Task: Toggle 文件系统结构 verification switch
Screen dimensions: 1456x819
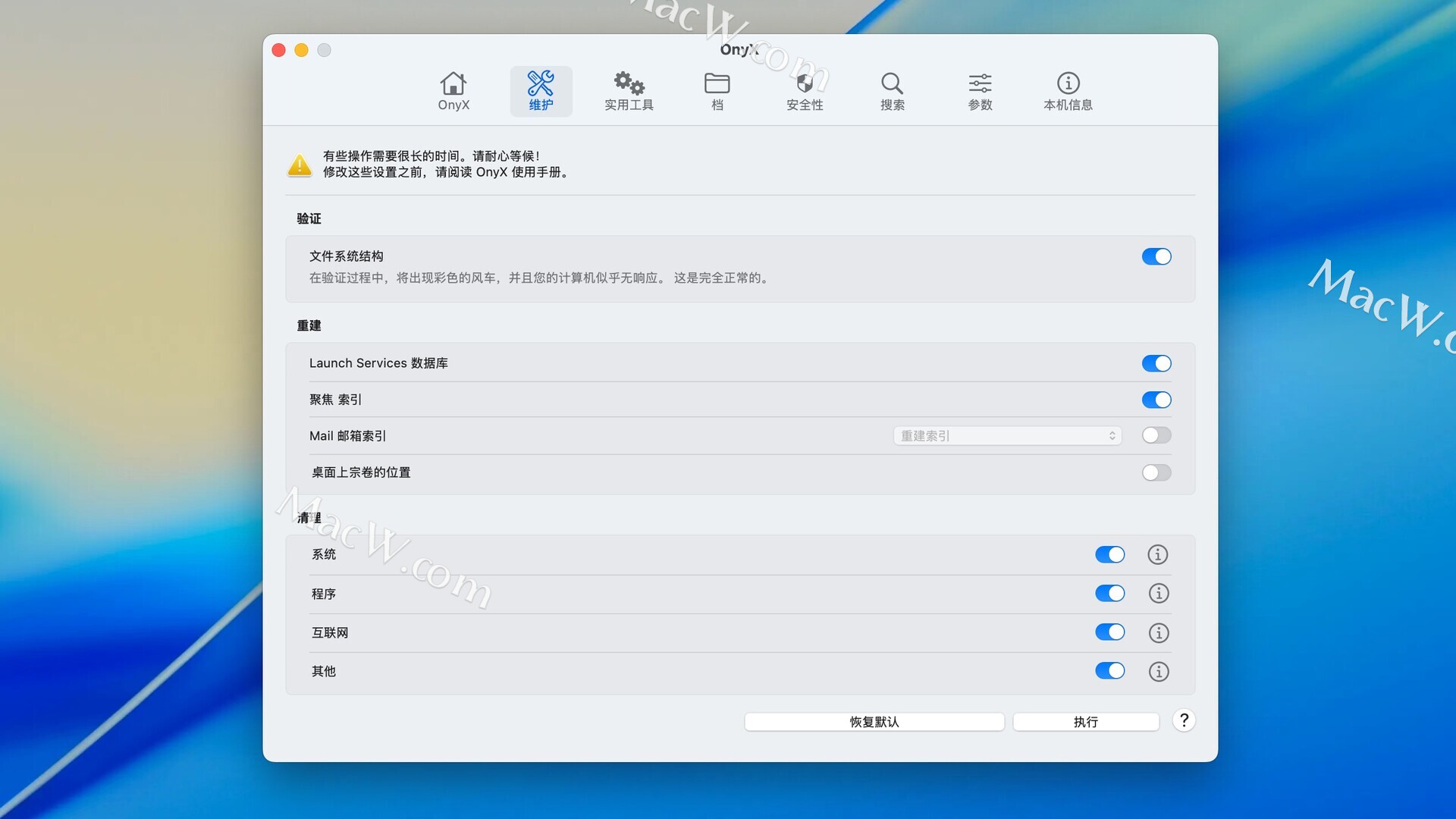Action: 1156,256
